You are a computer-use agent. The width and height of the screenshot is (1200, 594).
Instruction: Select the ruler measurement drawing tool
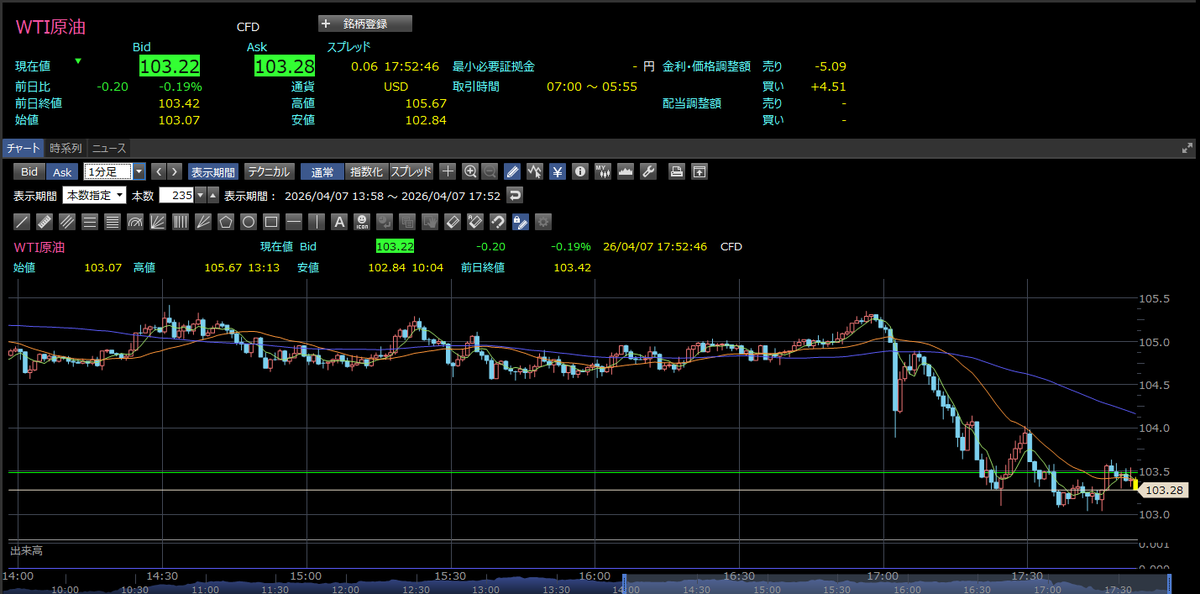44,221
